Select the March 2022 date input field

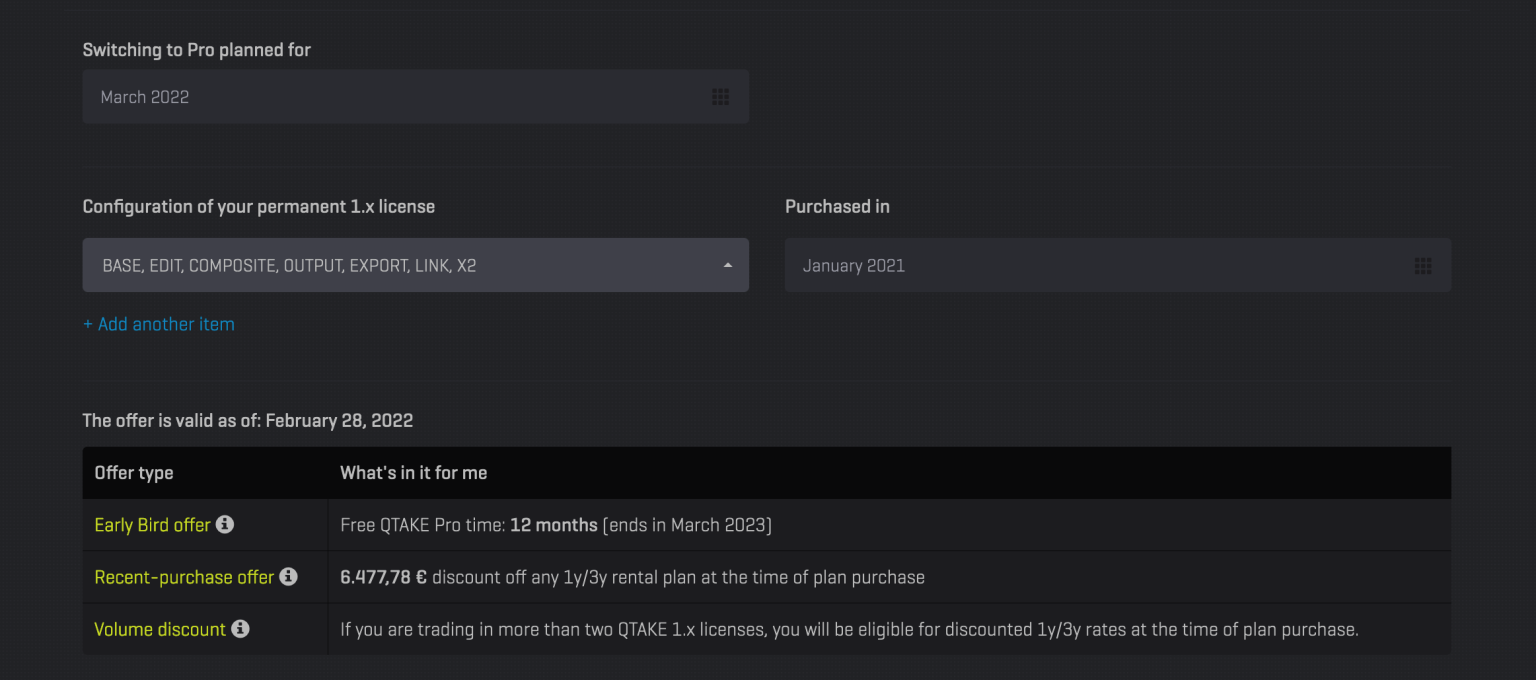(x=400, y=96)
